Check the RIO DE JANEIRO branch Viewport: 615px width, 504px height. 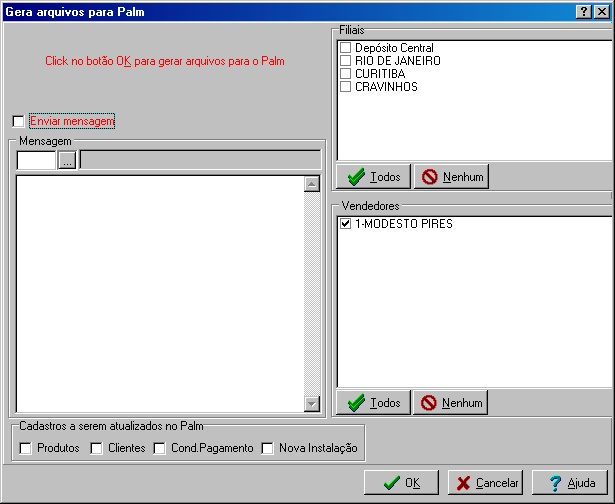pos(345,61)
